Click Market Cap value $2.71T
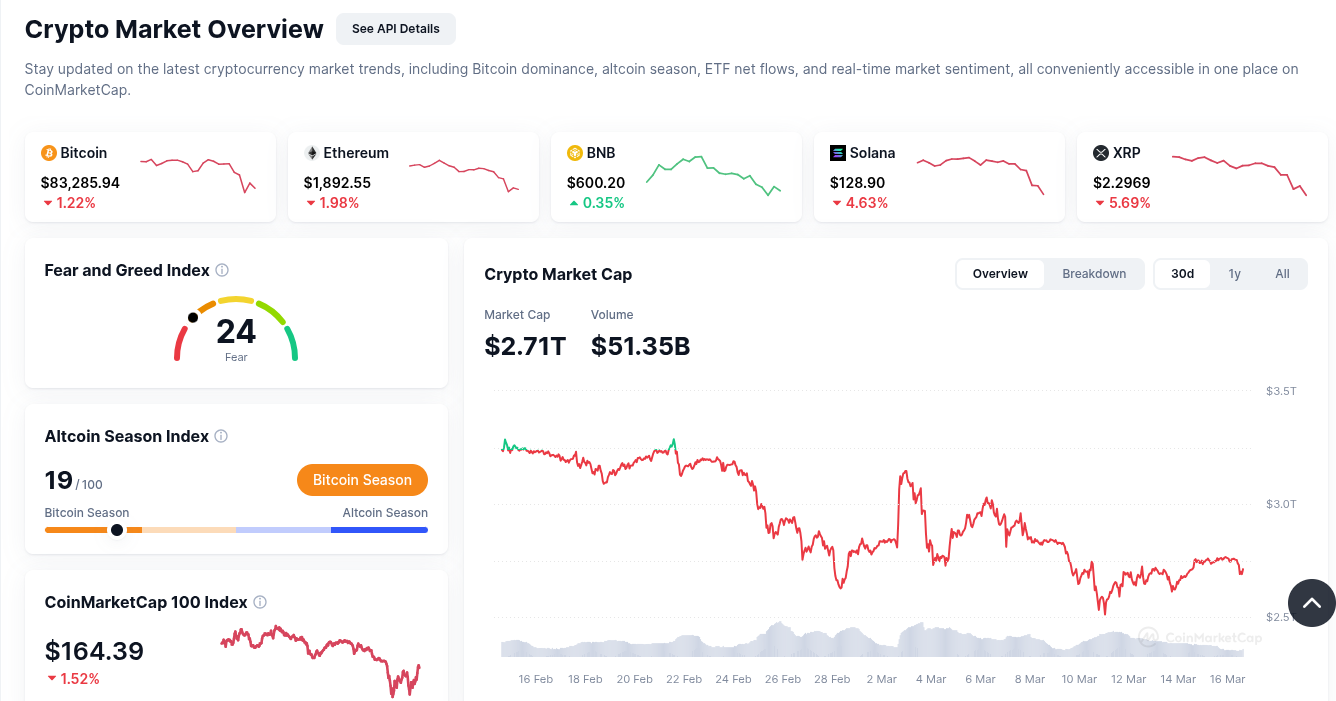Image resolution: width=1336 pixels, height=701 pixels. (525, 346)
